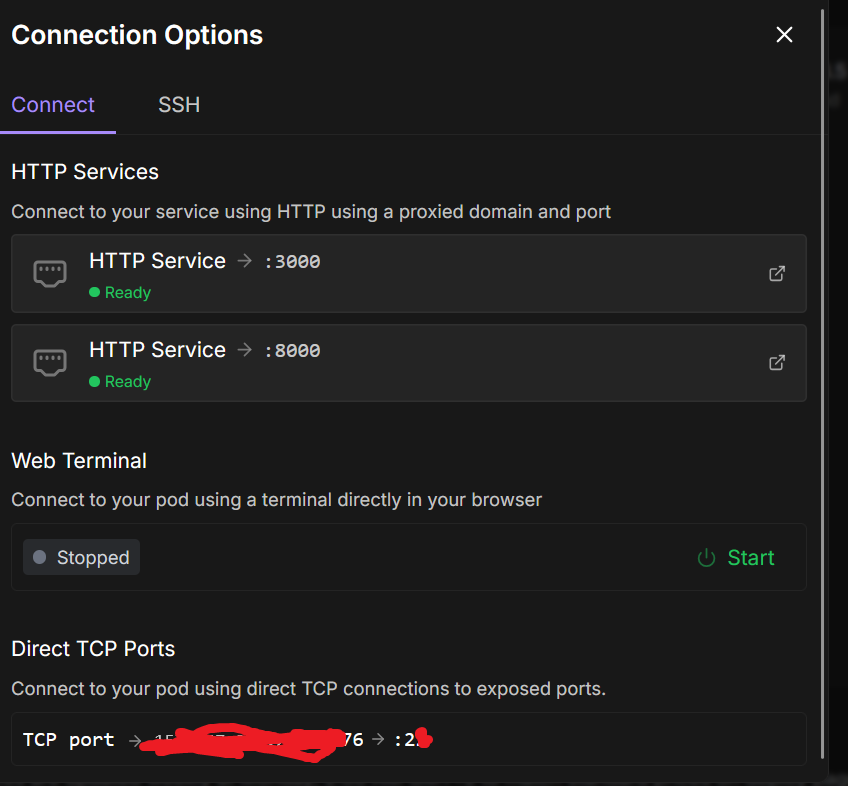
Task: Switch to the SSH tab
Action: 179,105
